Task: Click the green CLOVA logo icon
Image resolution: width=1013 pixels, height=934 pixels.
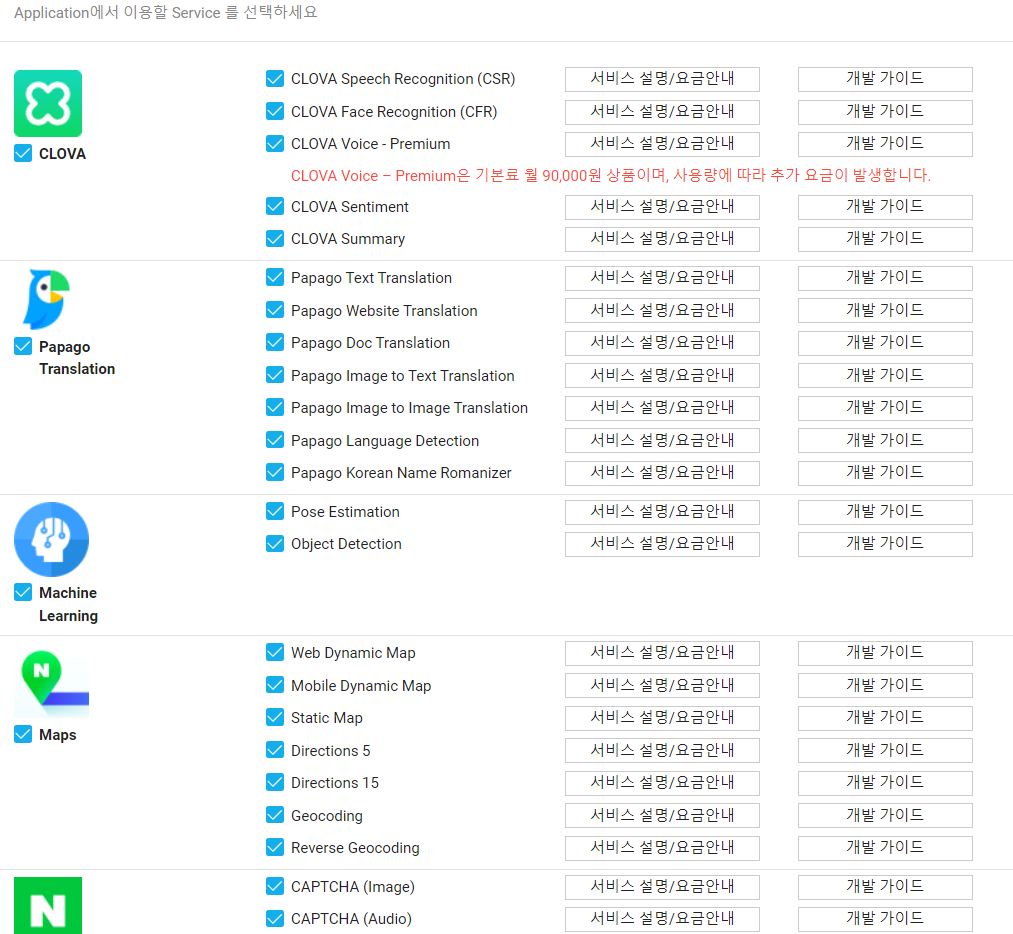Action: click(x=48, y=103)
